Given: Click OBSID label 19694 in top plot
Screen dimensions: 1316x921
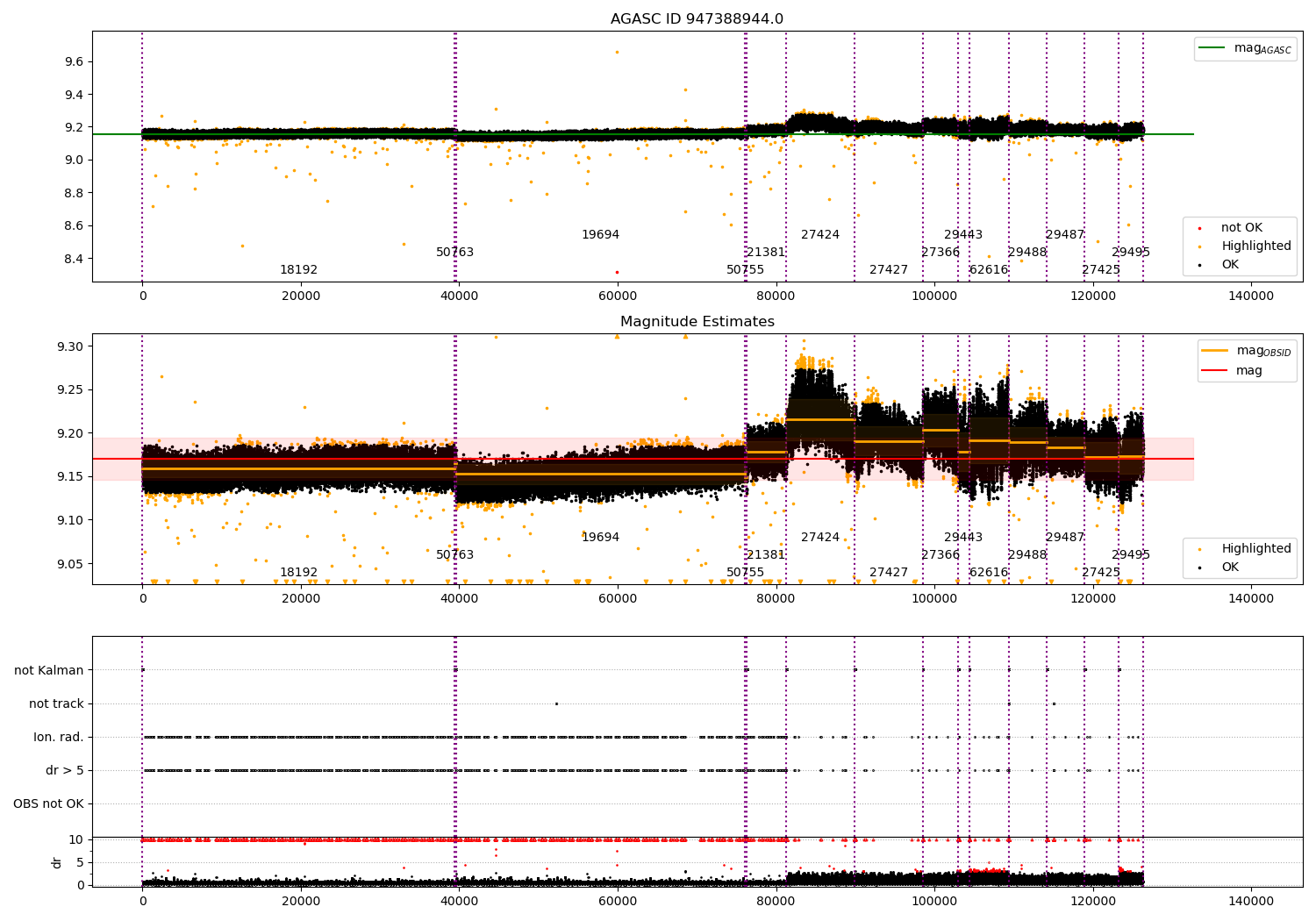Looking at the screenshot, I should point(600,235).
